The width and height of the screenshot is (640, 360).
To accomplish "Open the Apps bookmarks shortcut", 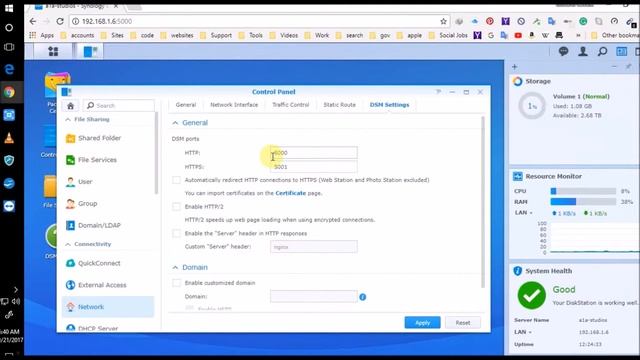I will point(42,36).
